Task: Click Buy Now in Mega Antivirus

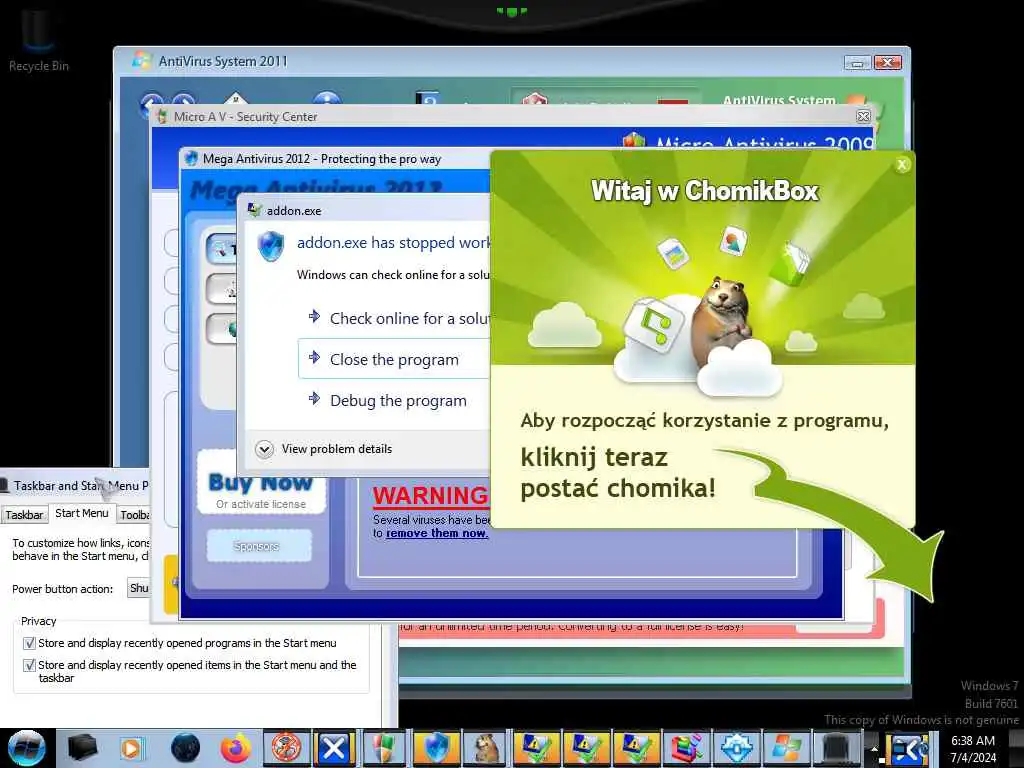Action: click(x=260, y=482)
